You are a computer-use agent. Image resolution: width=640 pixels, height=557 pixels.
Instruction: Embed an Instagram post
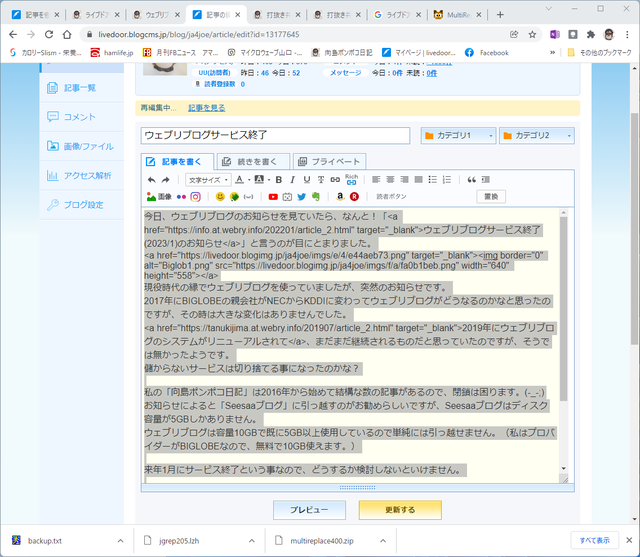click(196, 197)
